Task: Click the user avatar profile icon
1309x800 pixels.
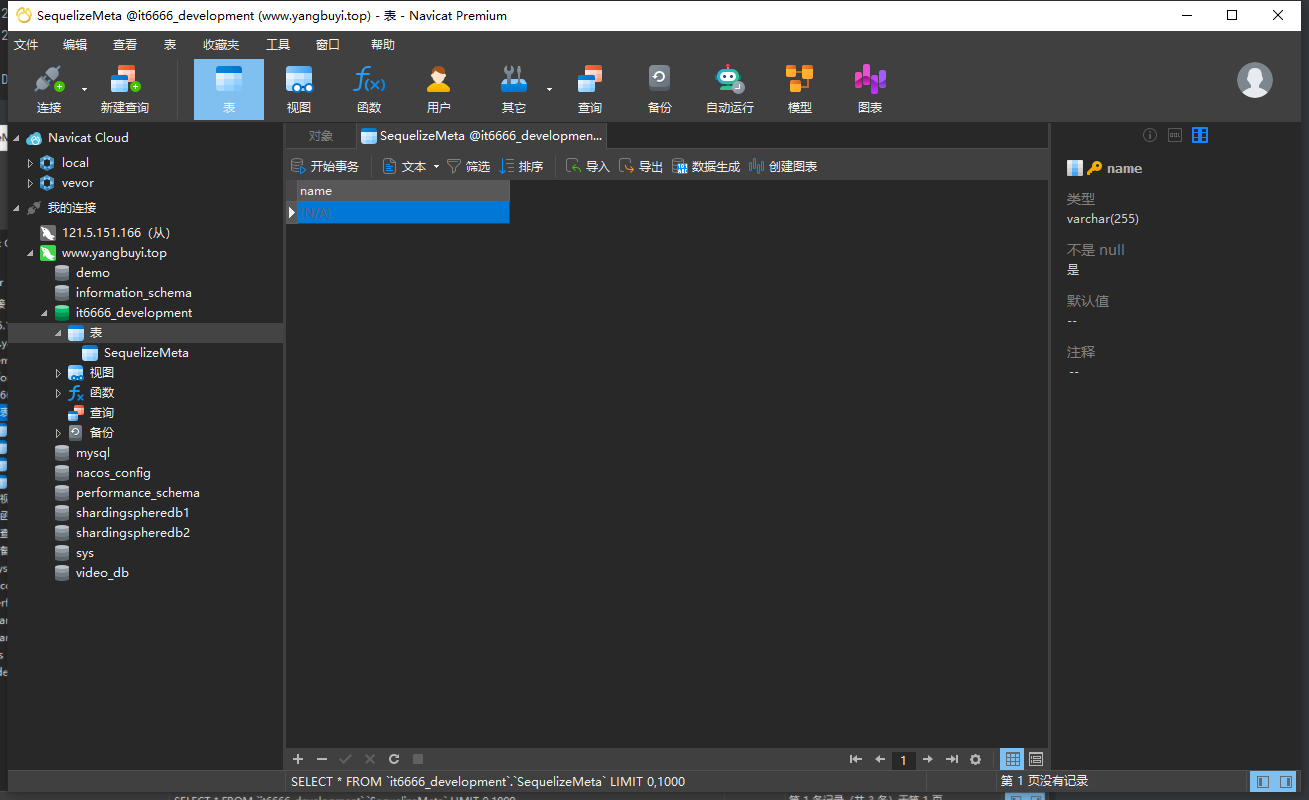Action: click(x=1255, y=80)
